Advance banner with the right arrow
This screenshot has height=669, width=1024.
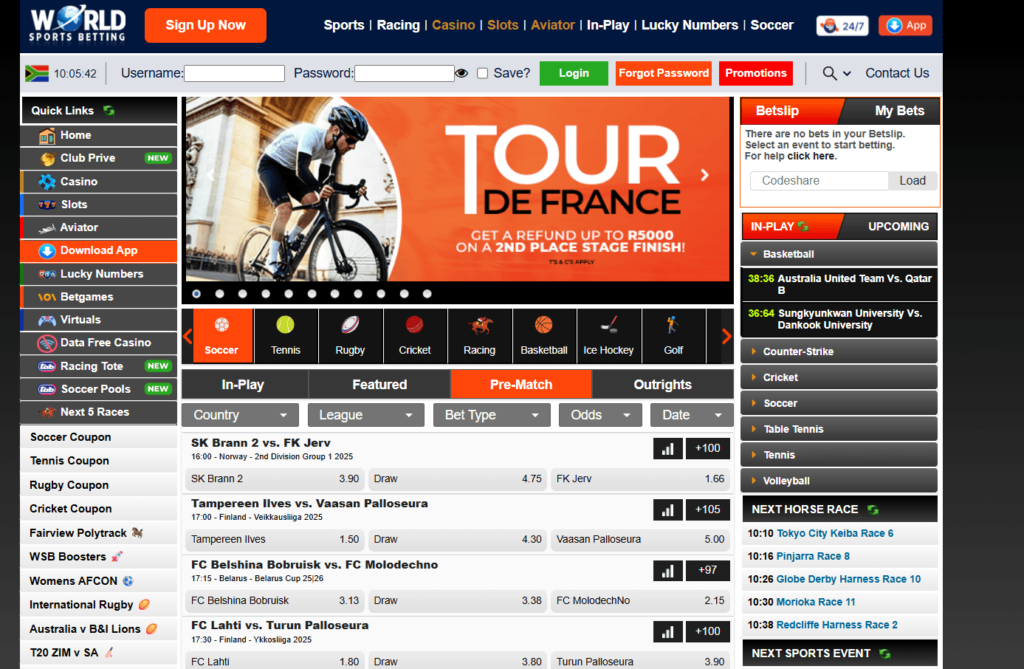coord(705,175)
